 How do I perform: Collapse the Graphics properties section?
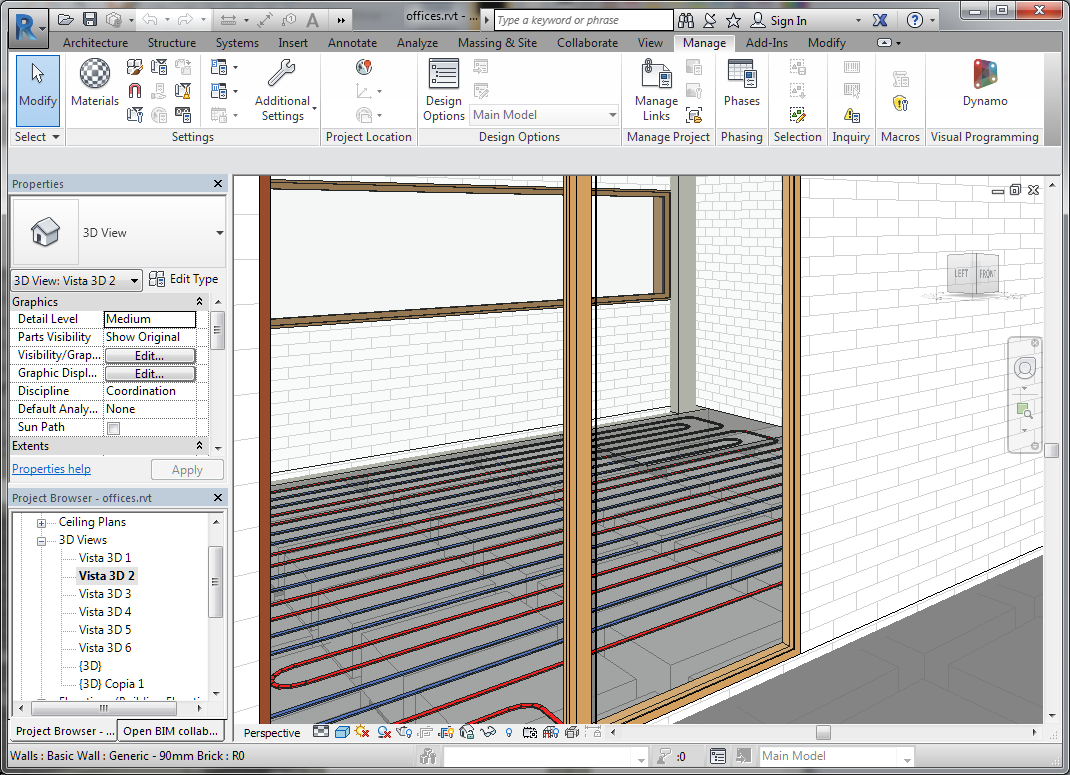coord(199,302)
